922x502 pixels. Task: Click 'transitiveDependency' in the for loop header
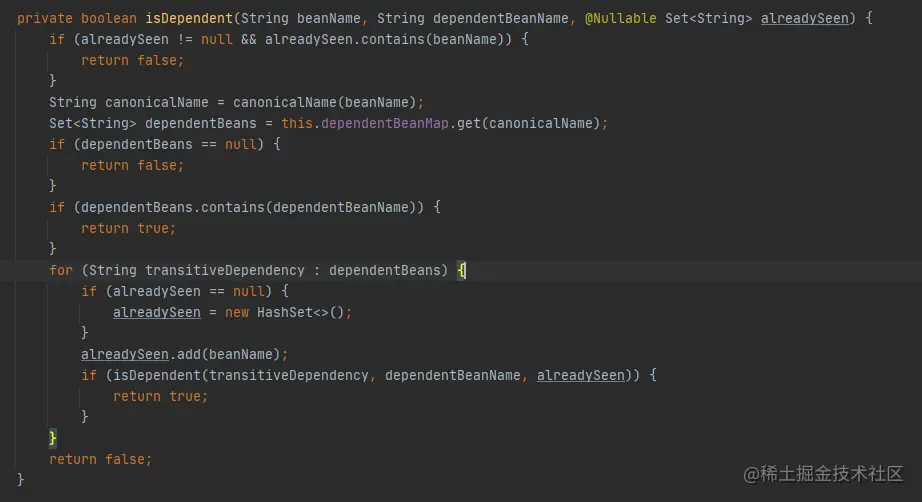click(225, 270)
